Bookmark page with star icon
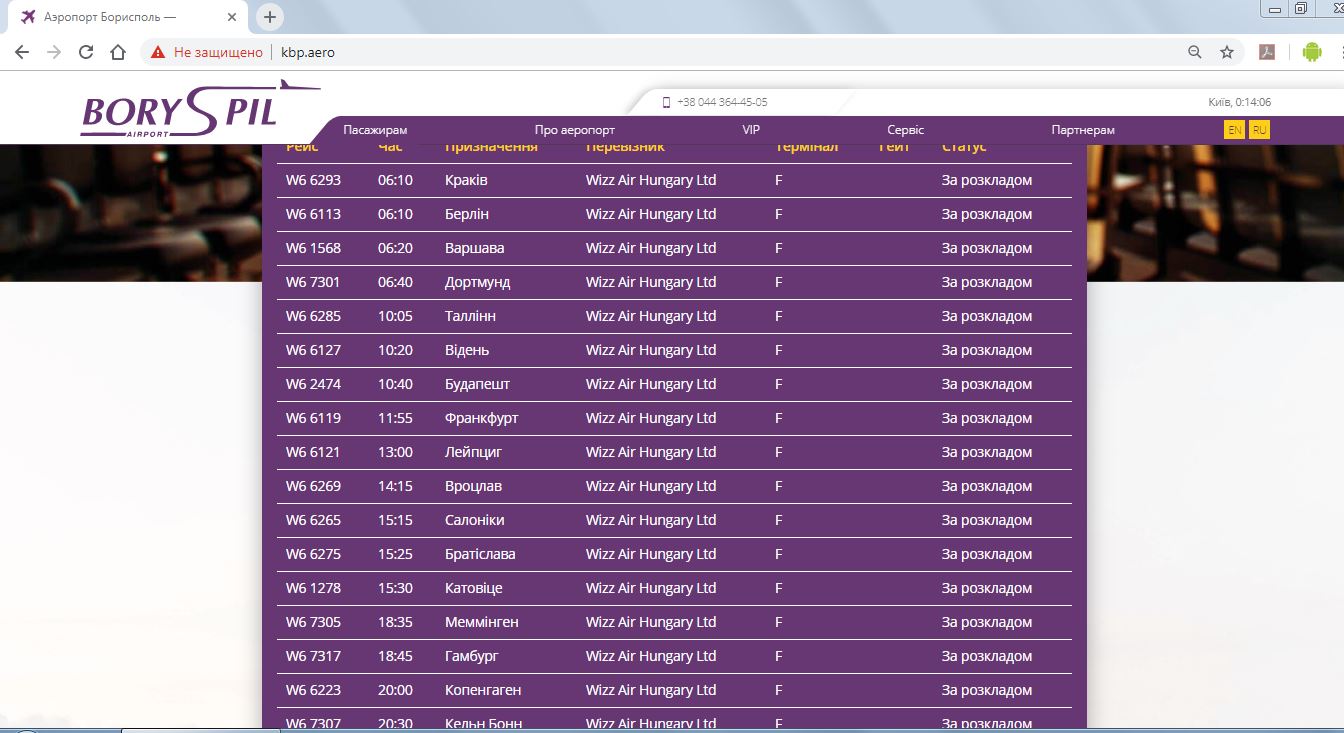Screen dimensions: 1344x733 click(1227, 53)
